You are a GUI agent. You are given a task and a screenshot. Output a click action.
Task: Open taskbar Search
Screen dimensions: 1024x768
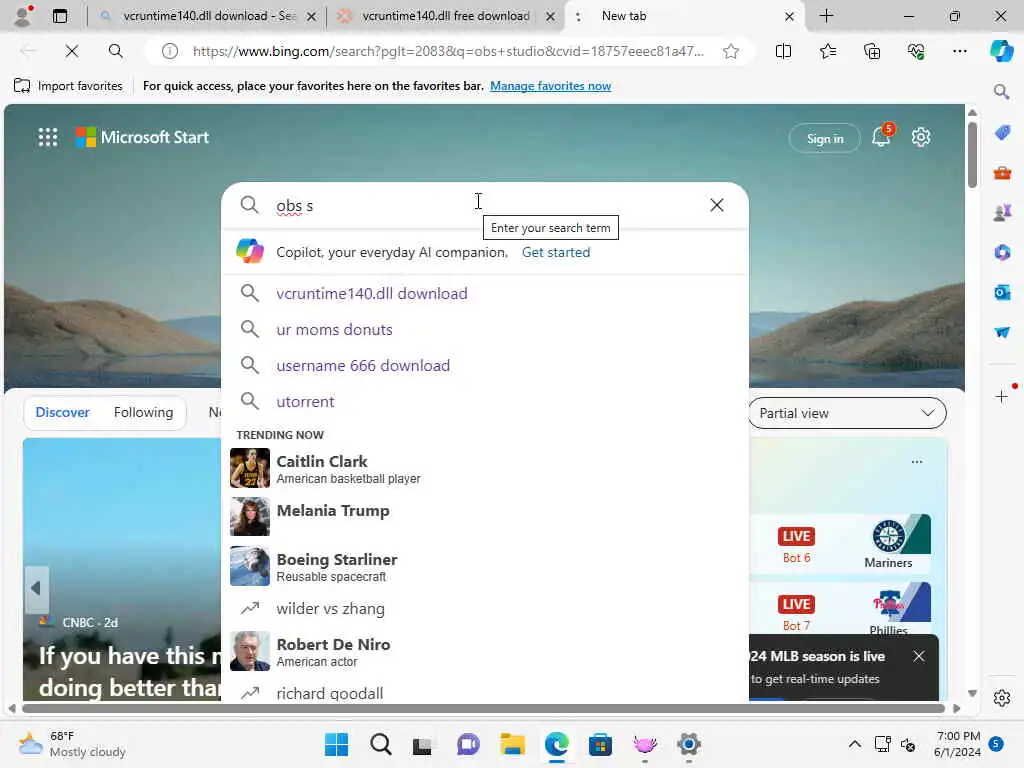(381, 744)
